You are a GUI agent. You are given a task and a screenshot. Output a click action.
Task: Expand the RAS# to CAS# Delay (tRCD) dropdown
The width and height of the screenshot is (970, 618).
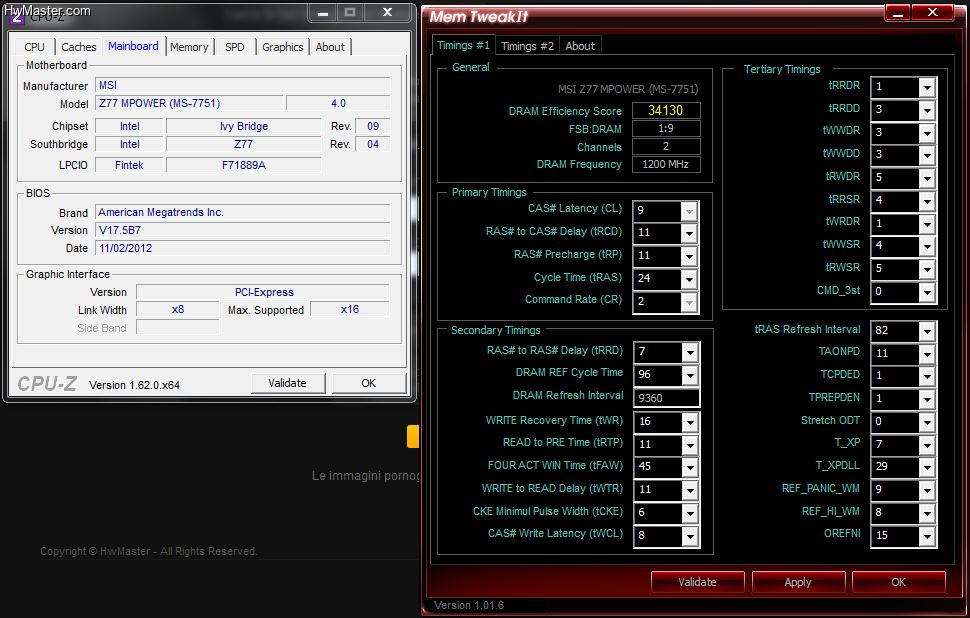[x=689, y=233]
